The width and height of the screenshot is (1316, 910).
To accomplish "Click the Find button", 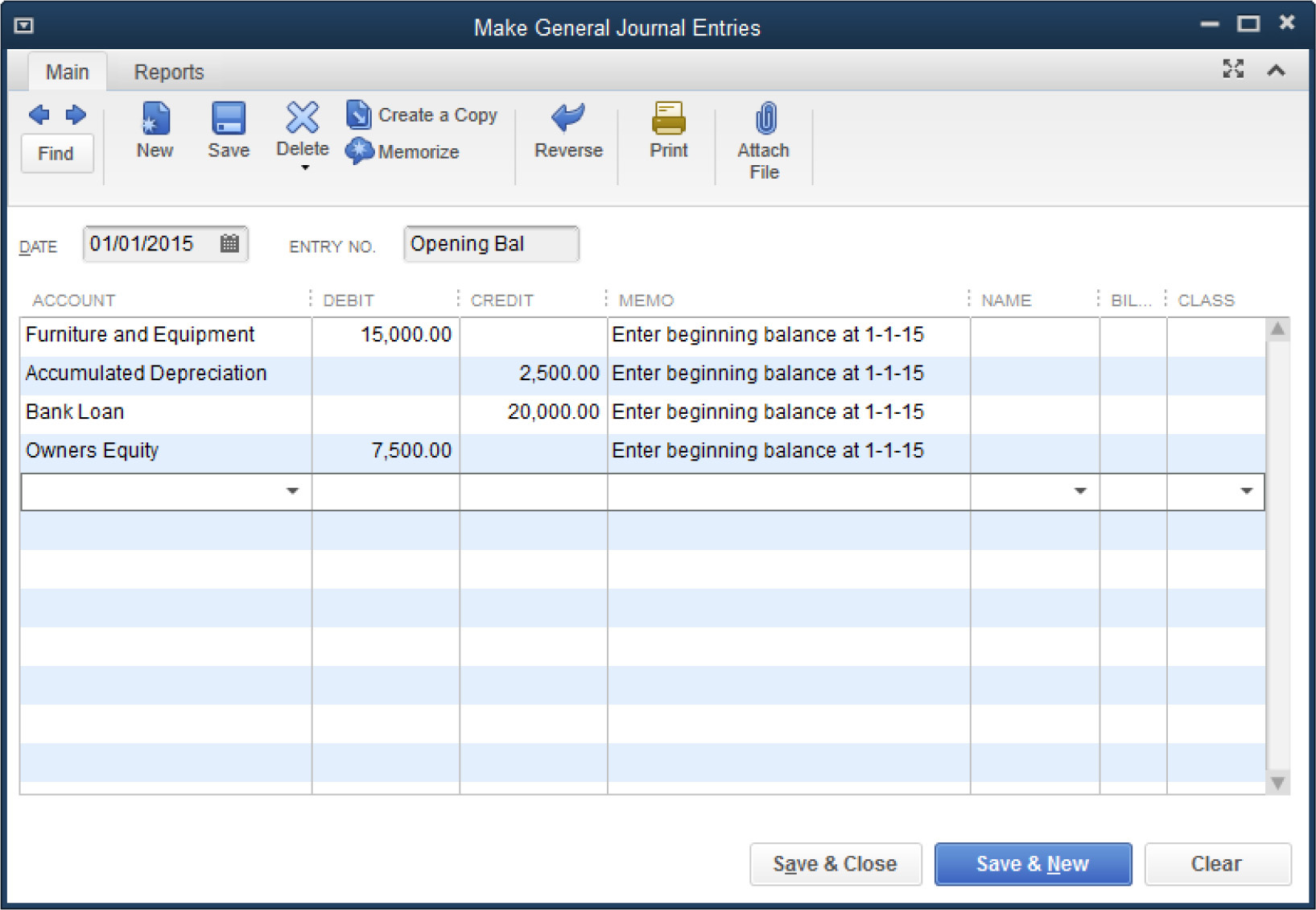I will click(56, 153).
